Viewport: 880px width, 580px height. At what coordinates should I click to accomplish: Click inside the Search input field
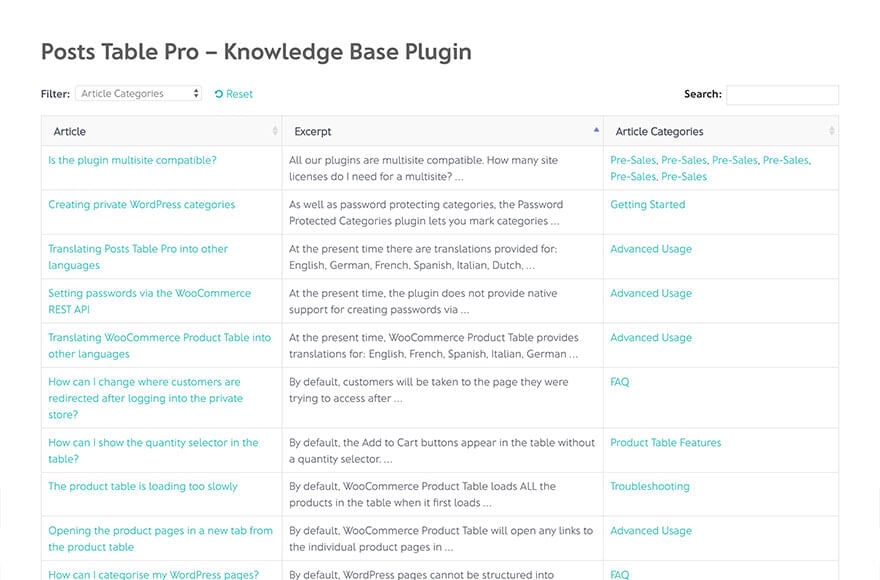pos(783,94)
